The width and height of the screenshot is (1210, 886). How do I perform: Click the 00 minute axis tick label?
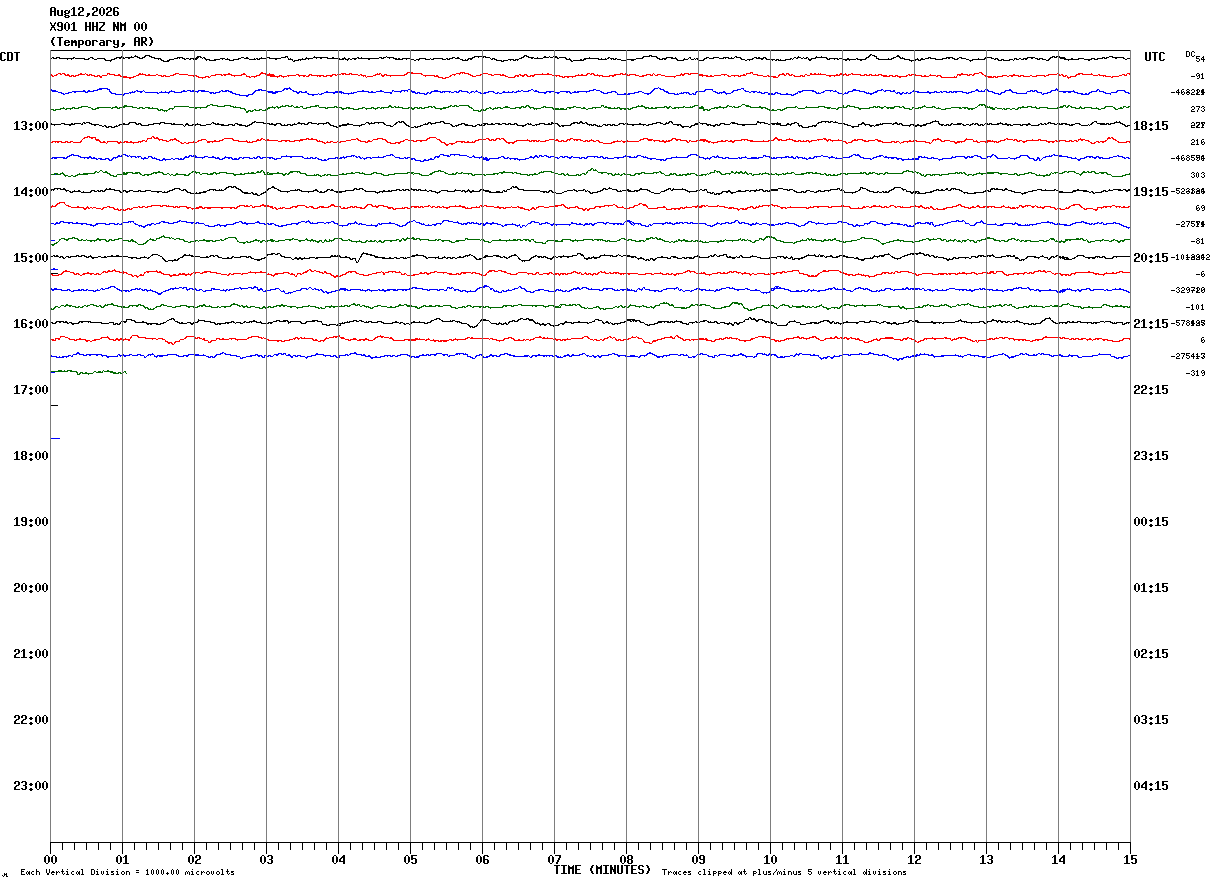point(50,860)
